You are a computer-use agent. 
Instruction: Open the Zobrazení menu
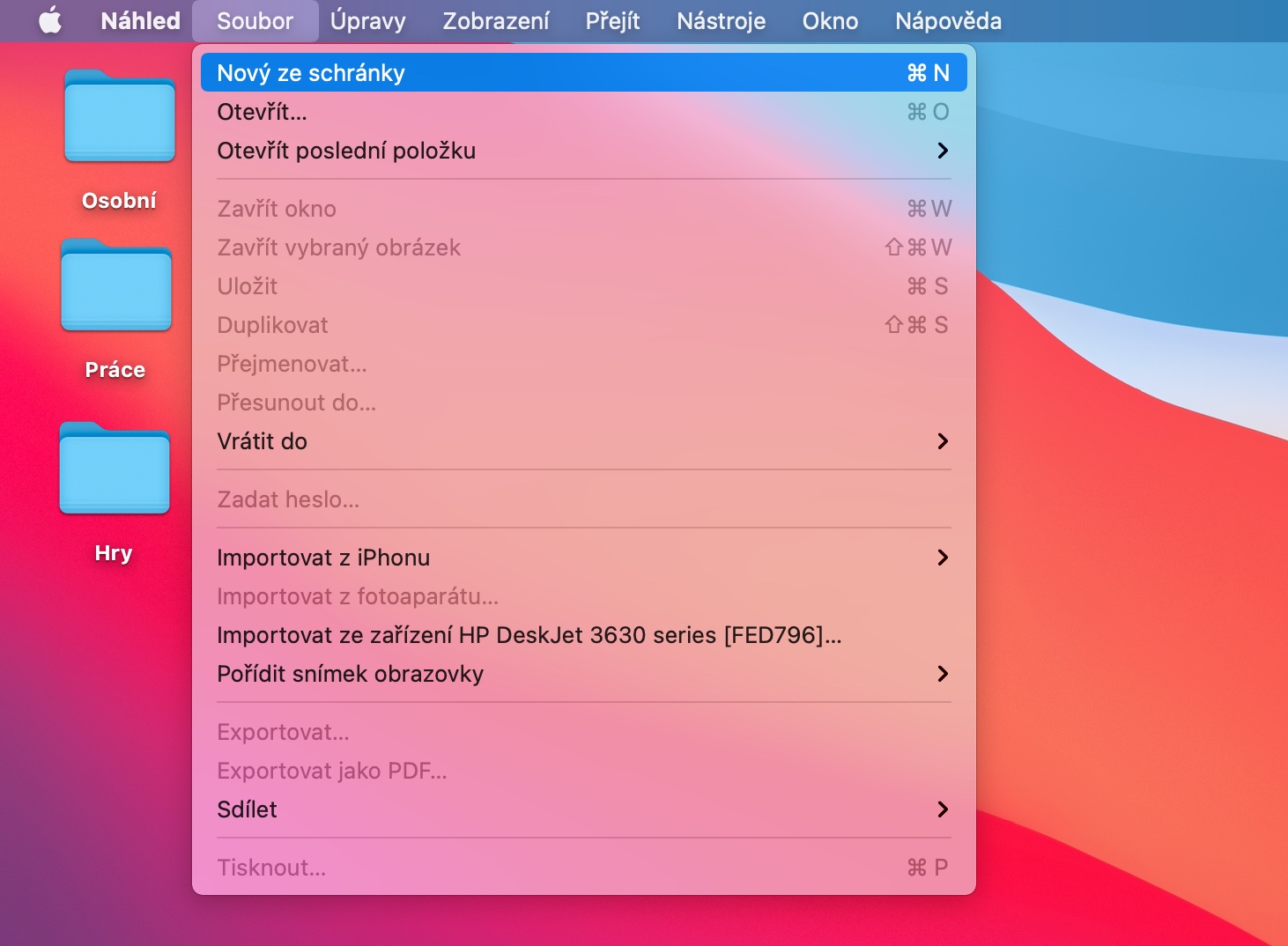pyautogui.click(x=495, y=20)
